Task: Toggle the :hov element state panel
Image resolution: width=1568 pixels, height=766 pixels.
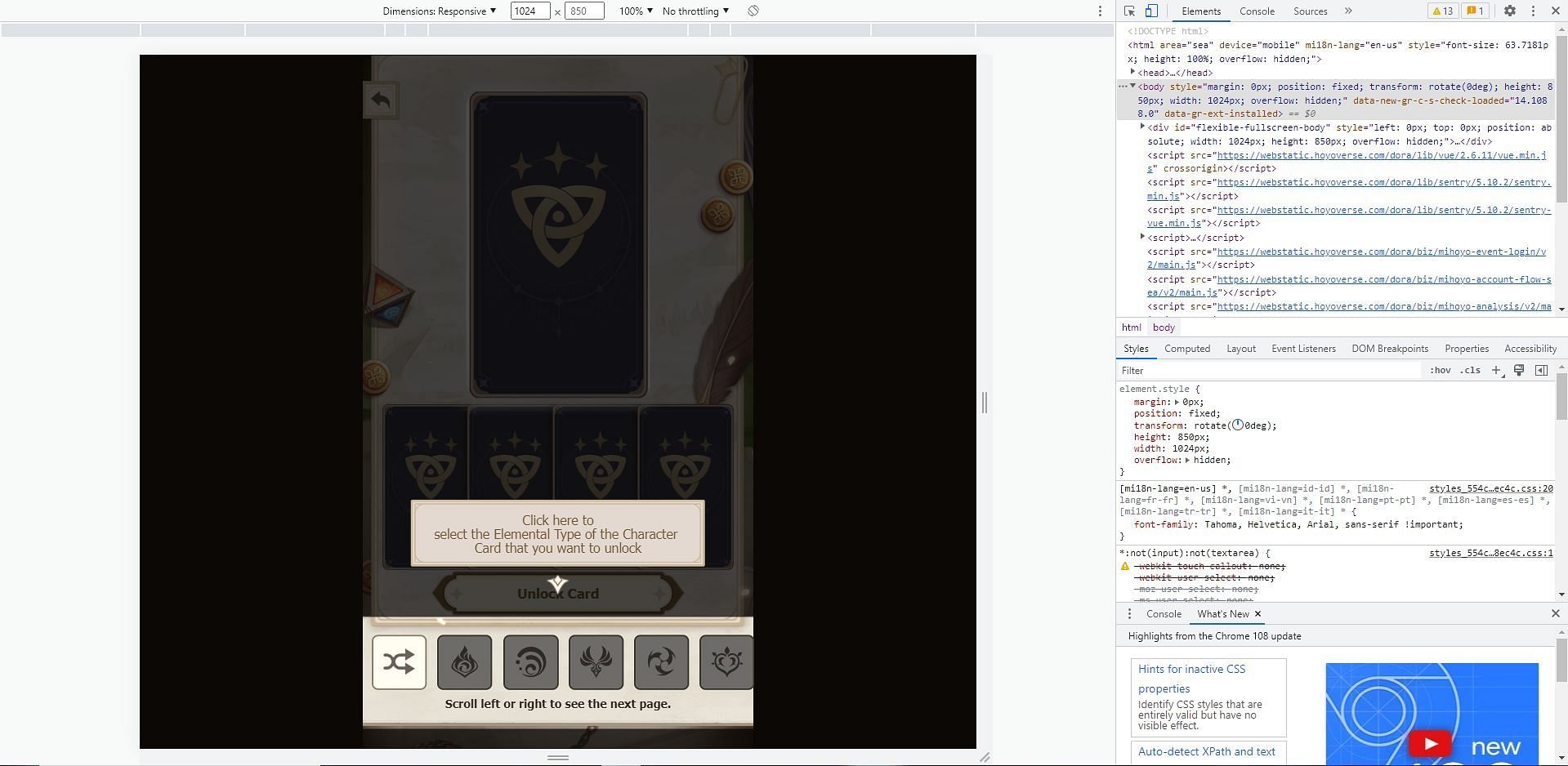Action: [1440, 371]
